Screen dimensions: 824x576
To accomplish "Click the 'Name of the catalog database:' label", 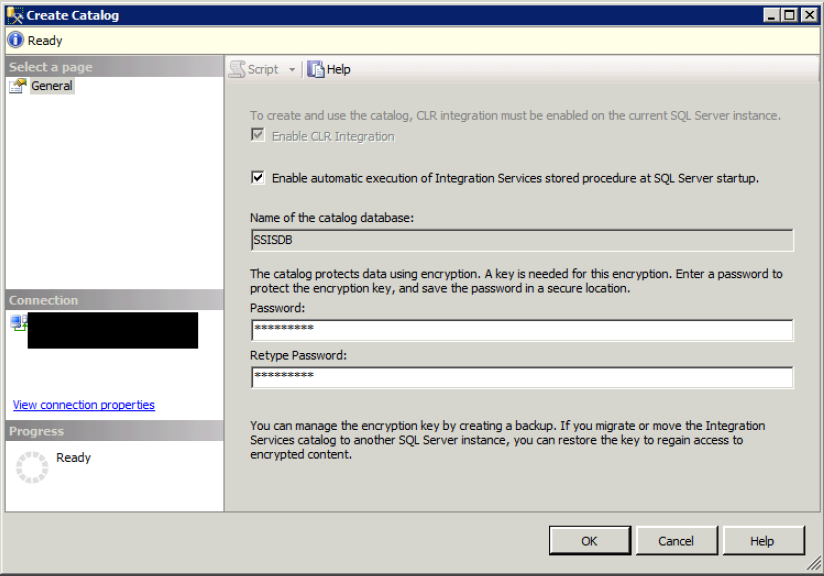I will (332, 218).
